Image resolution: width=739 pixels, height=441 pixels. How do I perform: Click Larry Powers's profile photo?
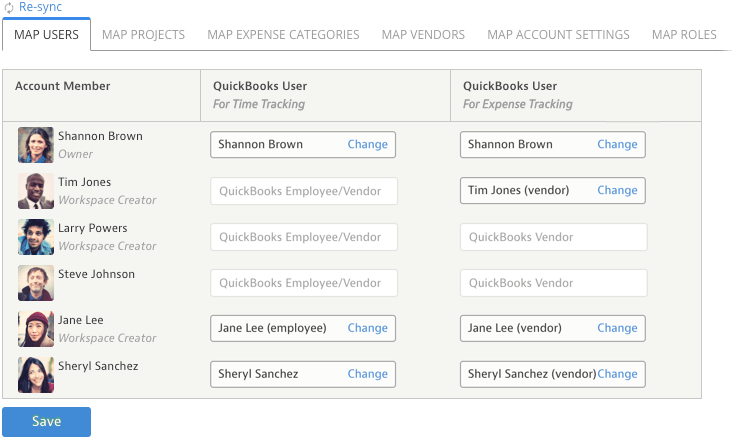click(x=36, y=237)
